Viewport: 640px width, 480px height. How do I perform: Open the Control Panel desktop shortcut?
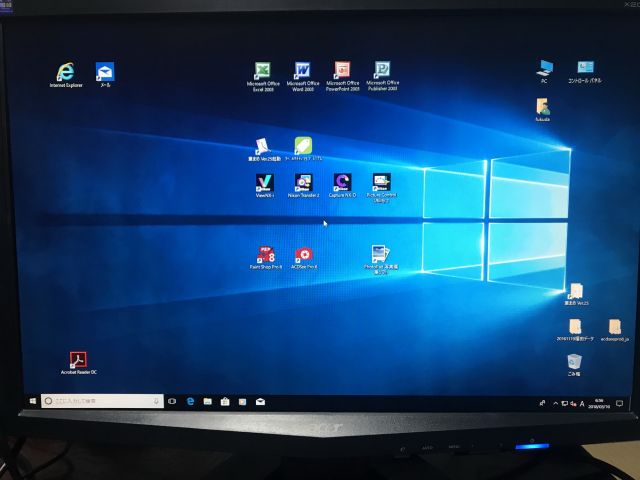pos(584,68)
